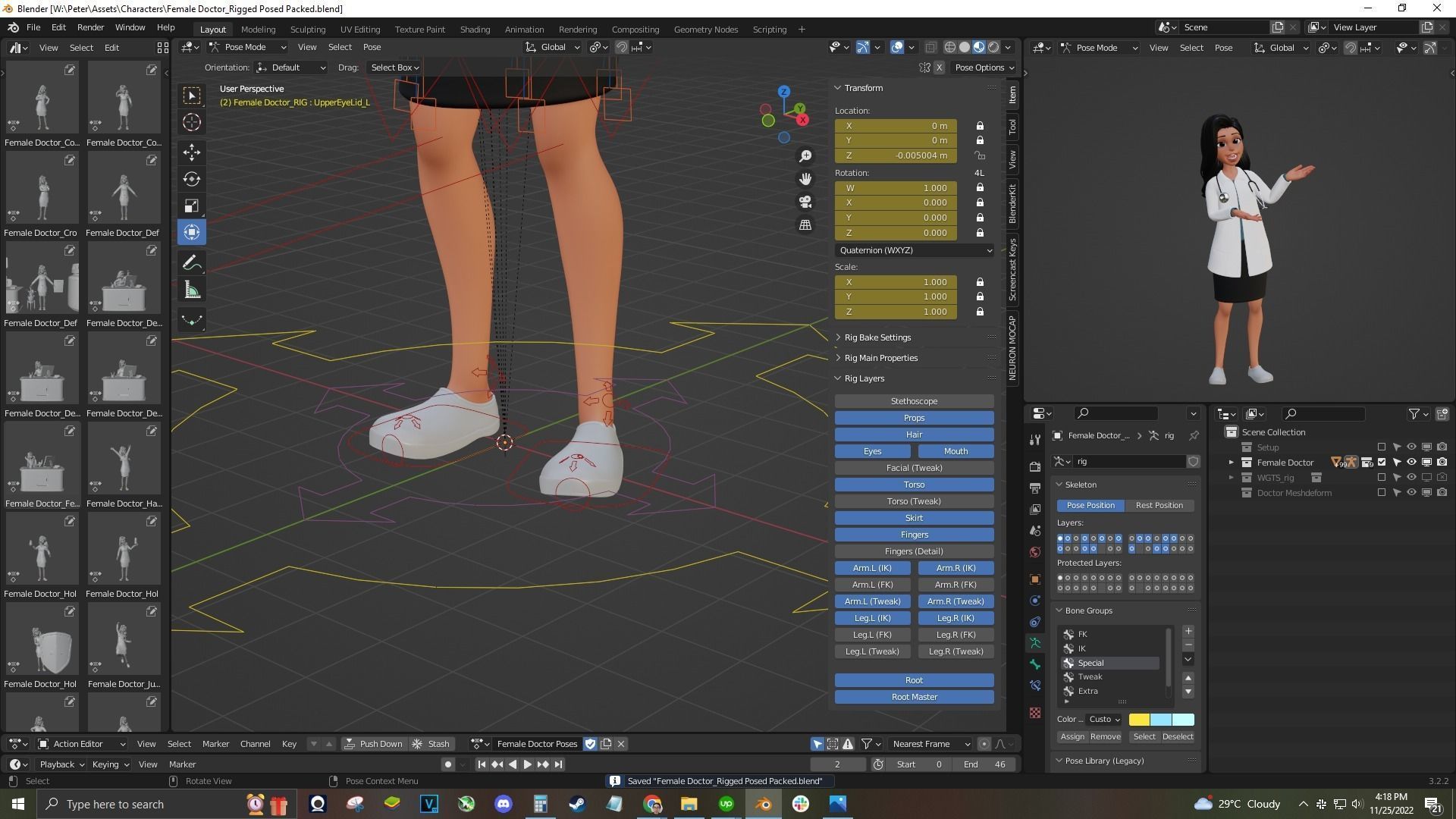Open Geometry Nodes workspace tab
This screenshot has width=1456, height=819.
tap(705, 30)
